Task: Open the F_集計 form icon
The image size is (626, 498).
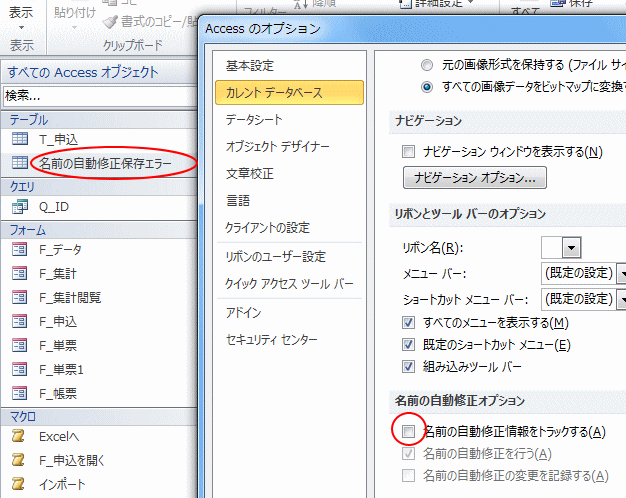Action: pyautogui.click(x=20, y=274)
